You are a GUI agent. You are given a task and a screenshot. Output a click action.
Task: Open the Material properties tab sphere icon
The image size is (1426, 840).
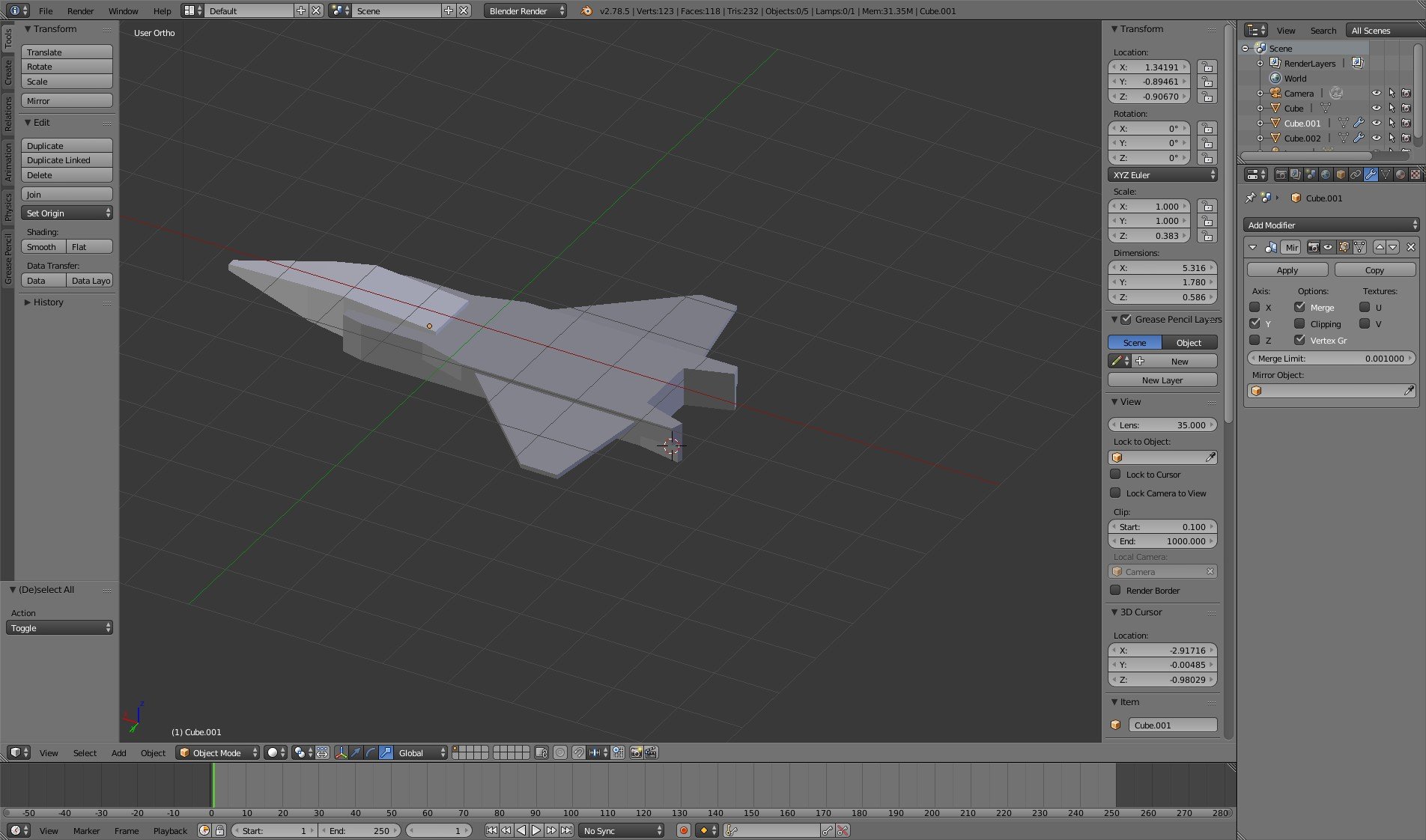point(1401,174)
